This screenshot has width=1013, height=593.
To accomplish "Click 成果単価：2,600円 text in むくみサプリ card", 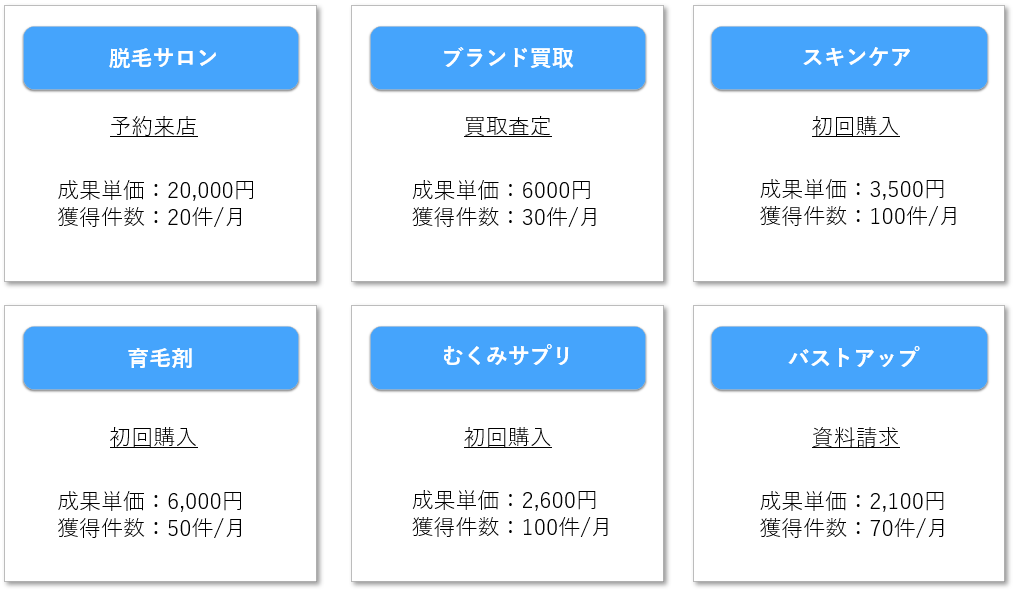I will [x=505, y=501].
